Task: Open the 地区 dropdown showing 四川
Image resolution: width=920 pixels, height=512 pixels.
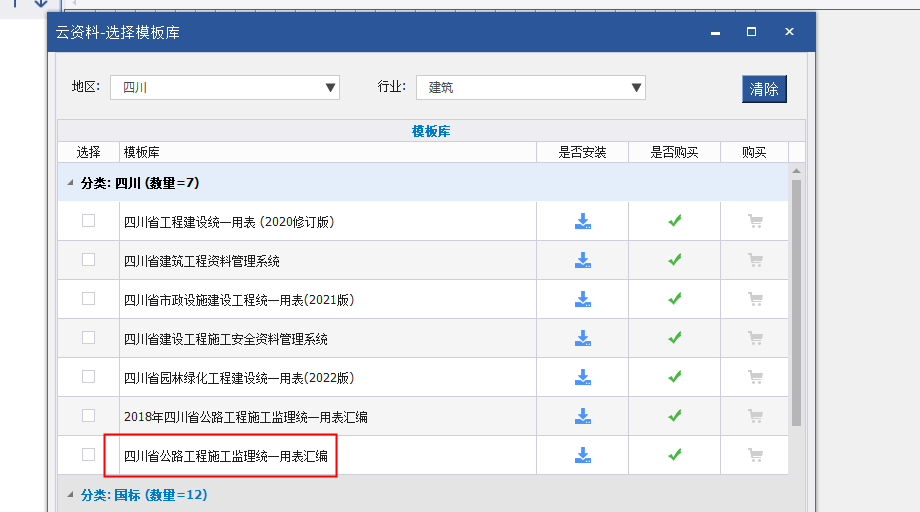Action: point(225,87)
